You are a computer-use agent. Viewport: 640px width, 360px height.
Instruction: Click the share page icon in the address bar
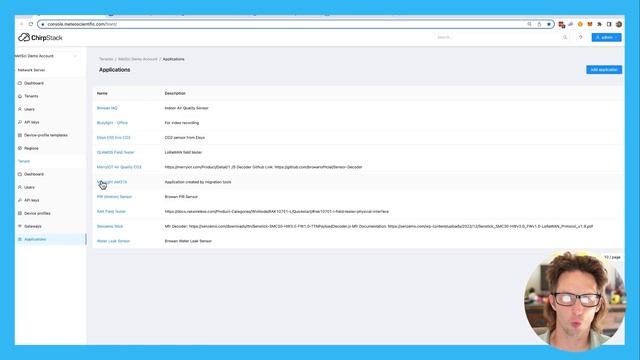point(539,24)
